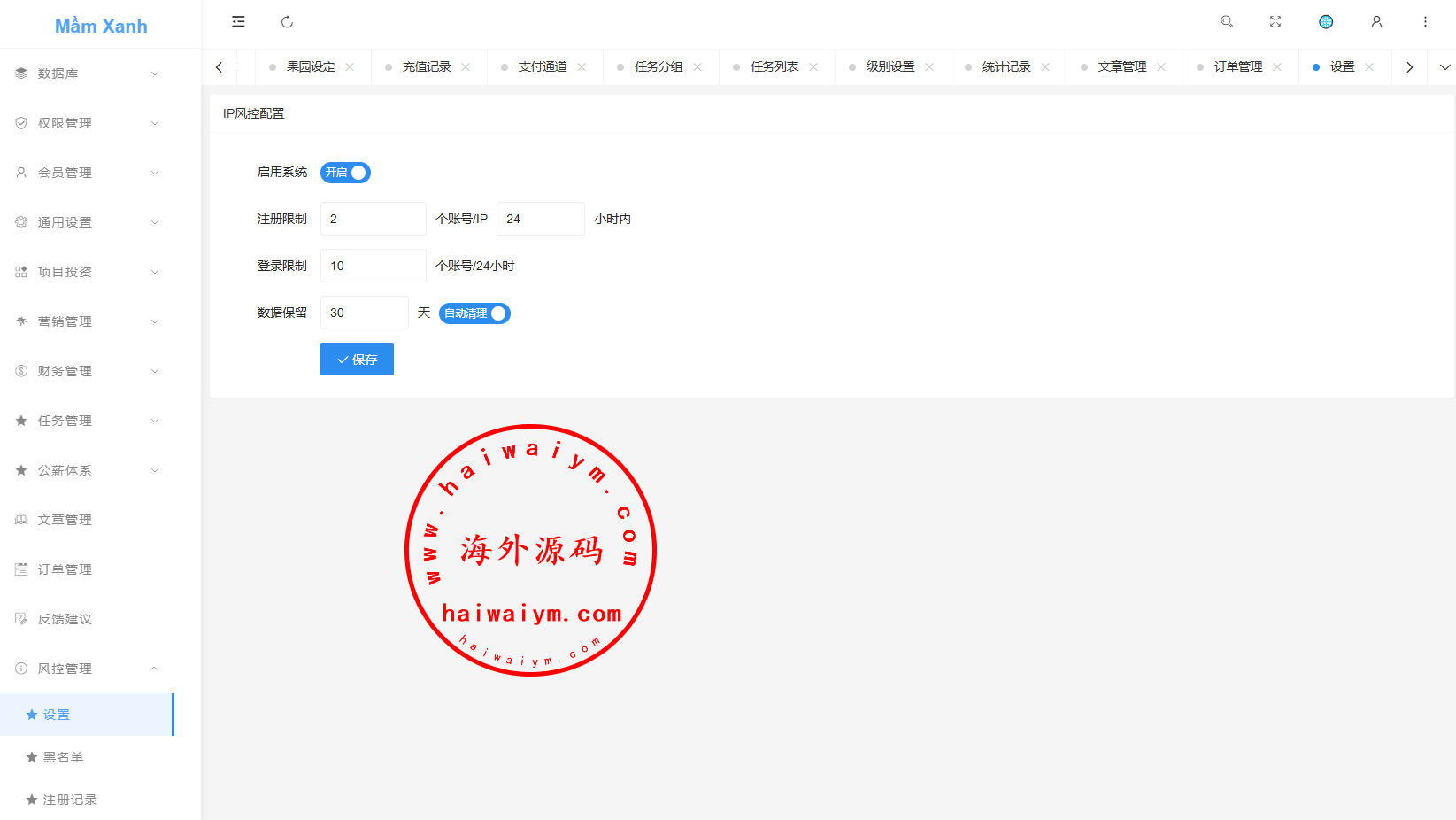Open the search icon in the header
Screen dimensions: 1456x820
point(1227,21)
